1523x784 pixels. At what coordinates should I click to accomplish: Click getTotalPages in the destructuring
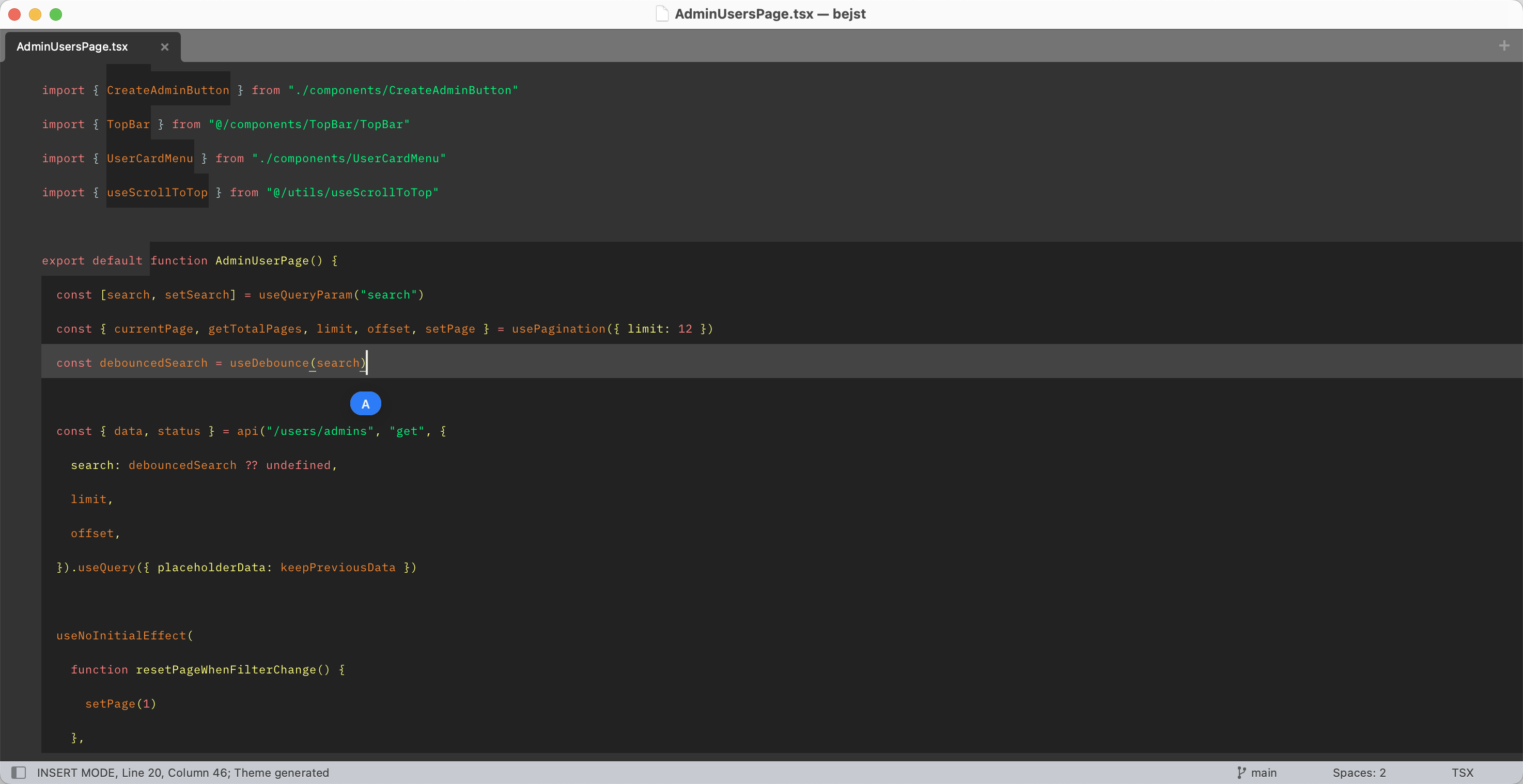(x=255, y=329)
